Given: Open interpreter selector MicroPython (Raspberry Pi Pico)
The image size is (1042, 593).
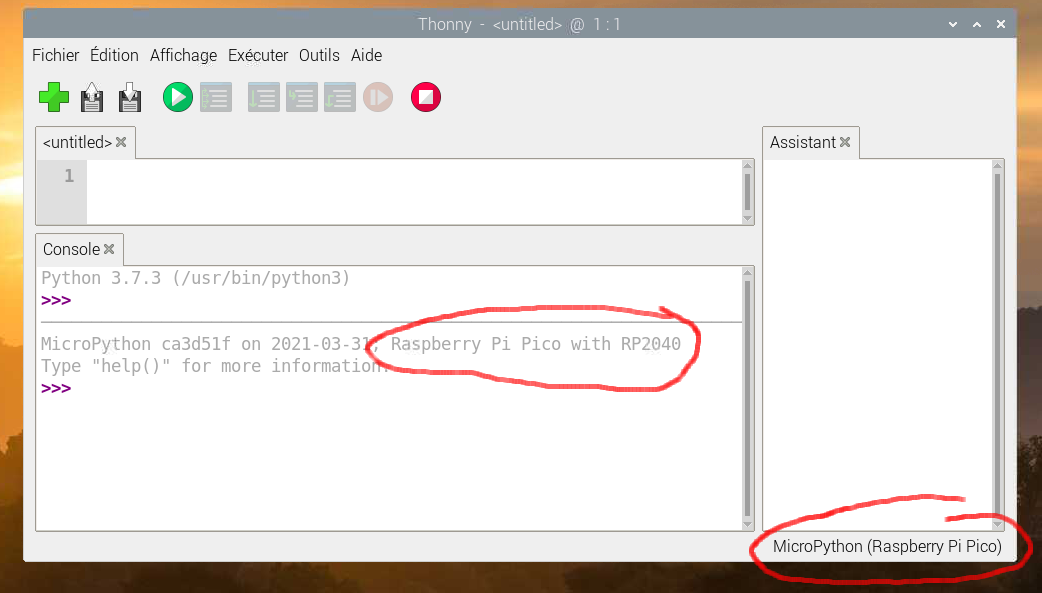Looking at the screenshot, I should [887, 546].
